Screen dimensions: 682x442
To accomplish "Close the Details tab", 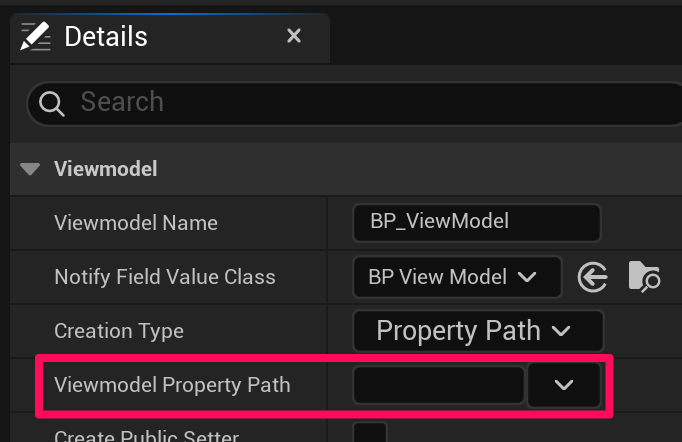I will (294, 36).
